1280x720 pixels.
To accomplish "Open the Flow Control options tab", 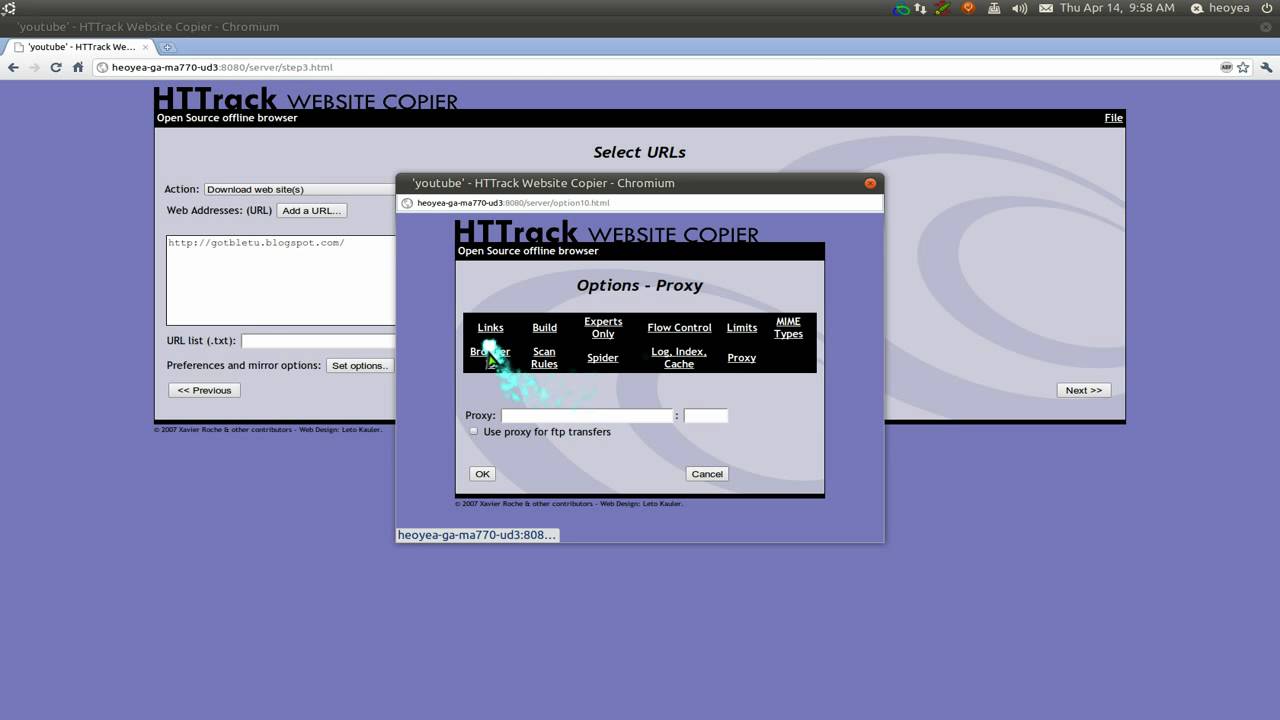I will (x=679, y=328).
